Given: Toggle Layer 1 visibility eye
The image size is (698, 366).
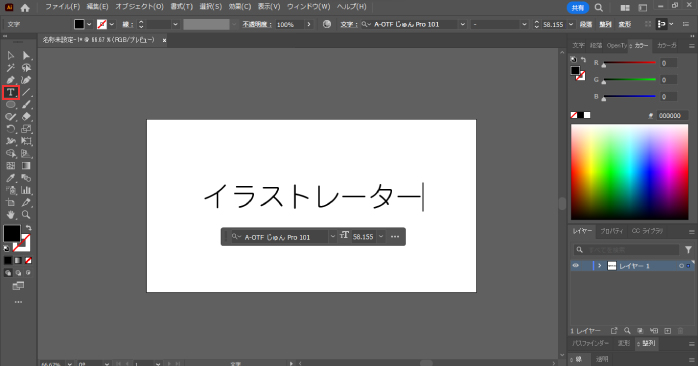Looking at the screenshot, I should tap(576, 266).
